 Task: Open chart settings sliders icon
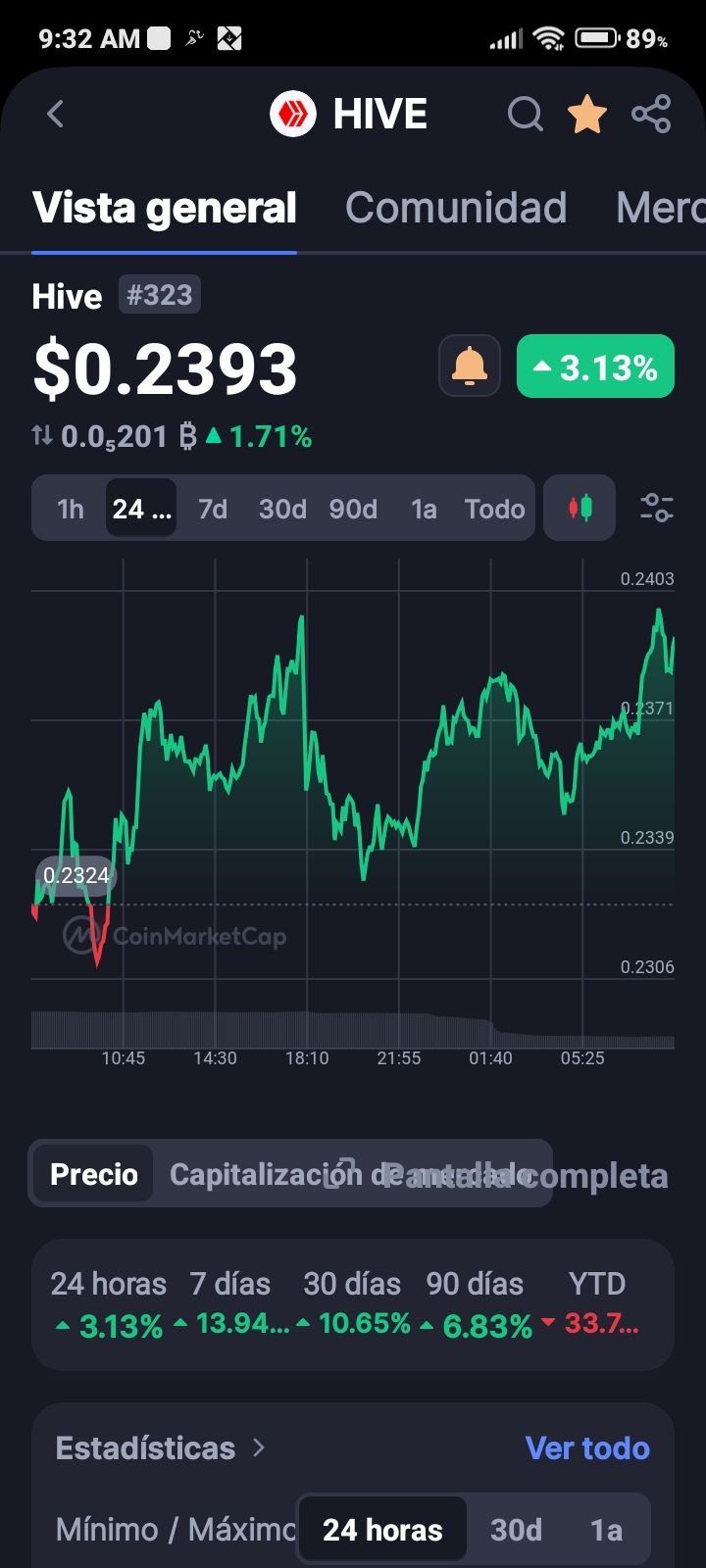pyautogui.click(x=656, y=508)
